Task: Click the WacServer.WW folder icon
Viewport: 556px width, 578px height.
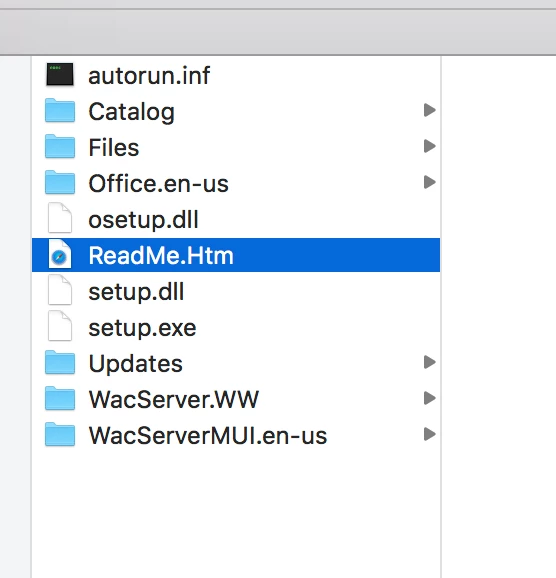Action: point(60,398)
